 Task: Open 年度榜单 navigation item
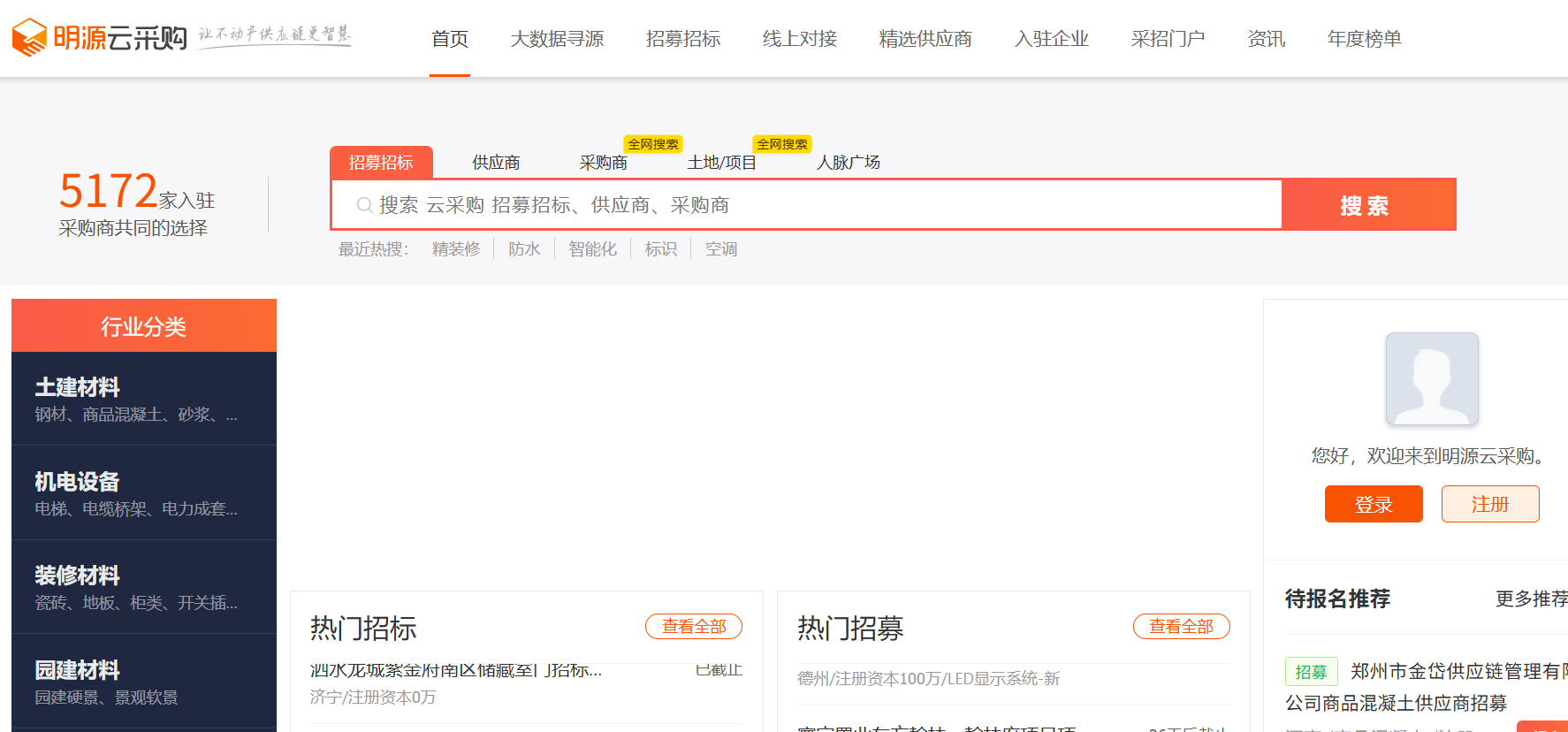click(x=1364, y=39)
